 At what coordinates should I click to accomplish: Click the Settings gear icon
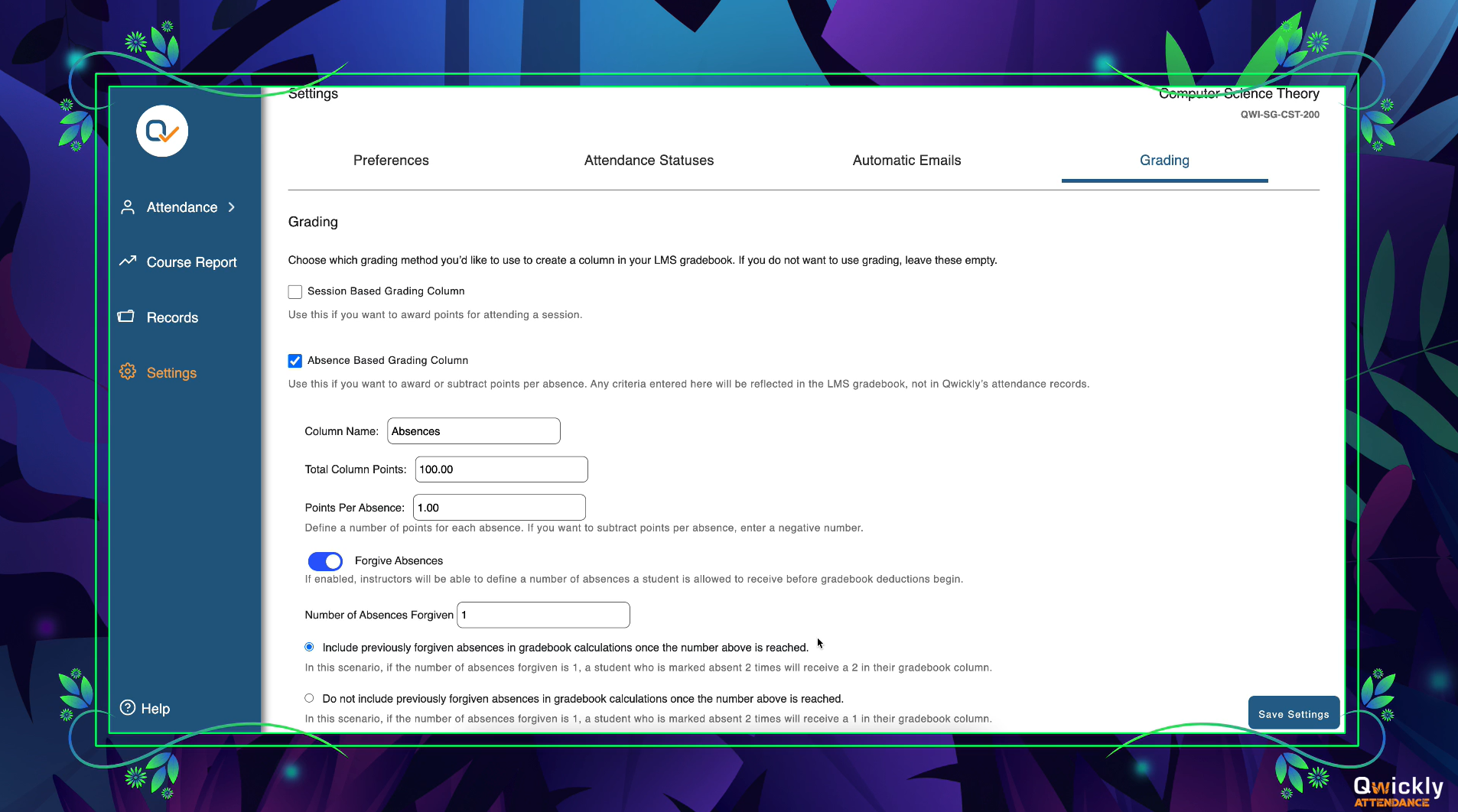pos(128,372)
